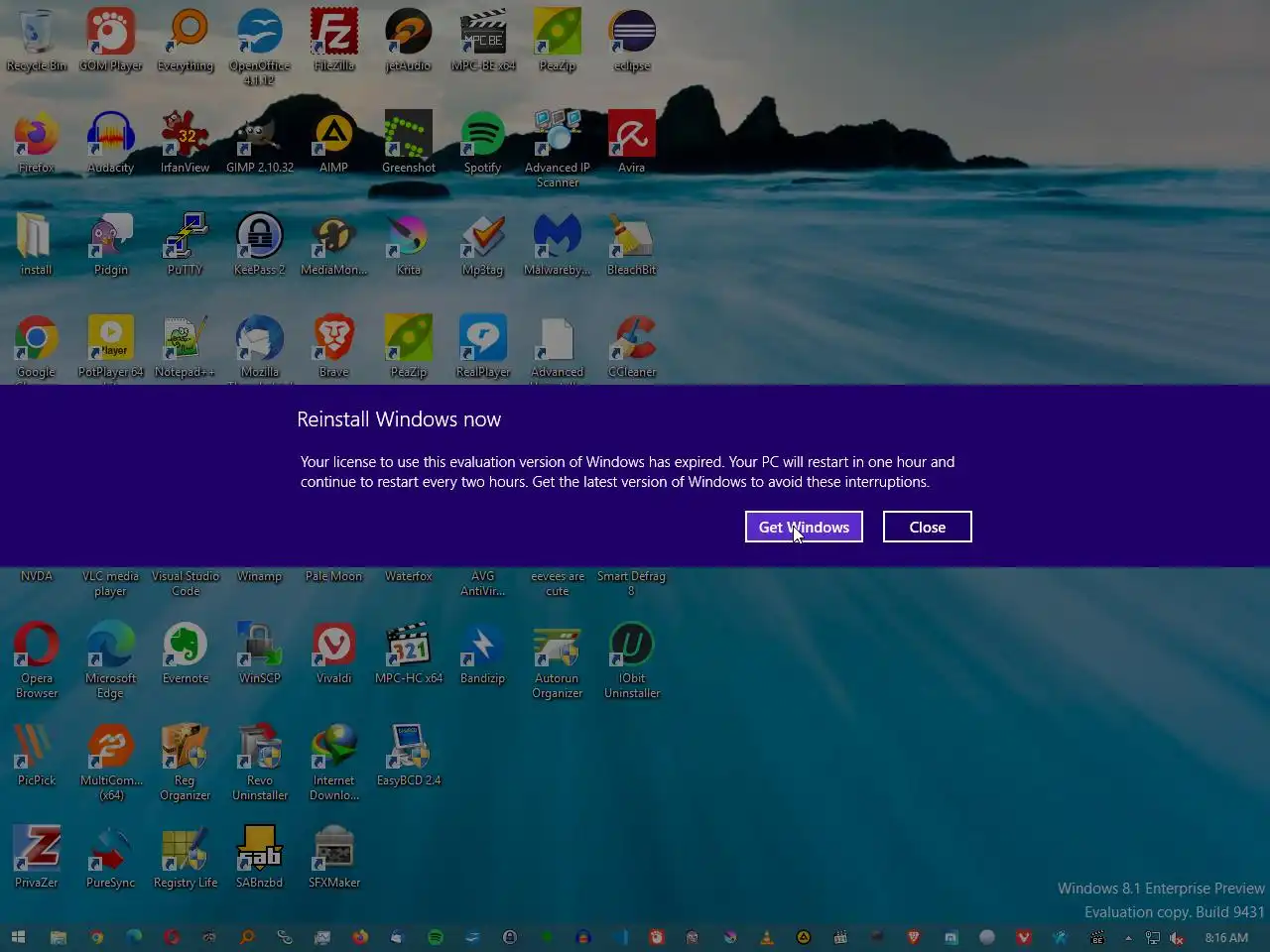Select the Autorun Organizer shortcut
The height and width of the screenshot is (952, 1270).
tap(558, 660)
